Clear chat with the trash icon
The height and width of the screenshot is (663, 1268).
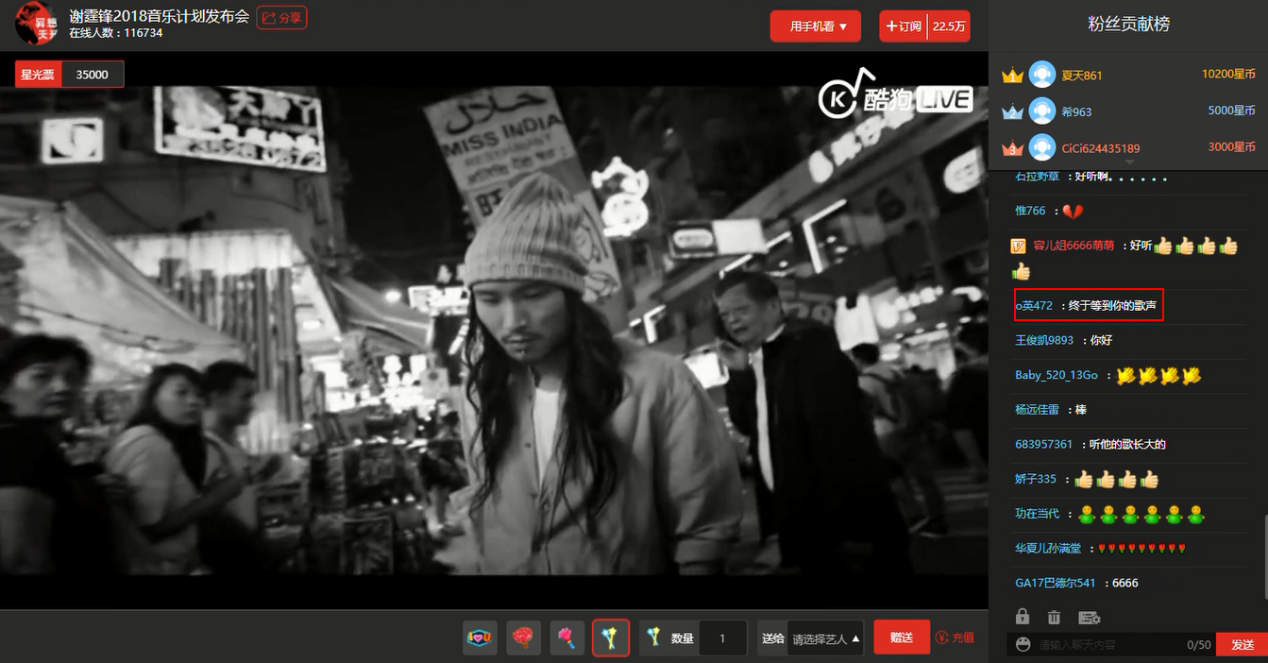pyautogui.click(x=1054, y=617)
